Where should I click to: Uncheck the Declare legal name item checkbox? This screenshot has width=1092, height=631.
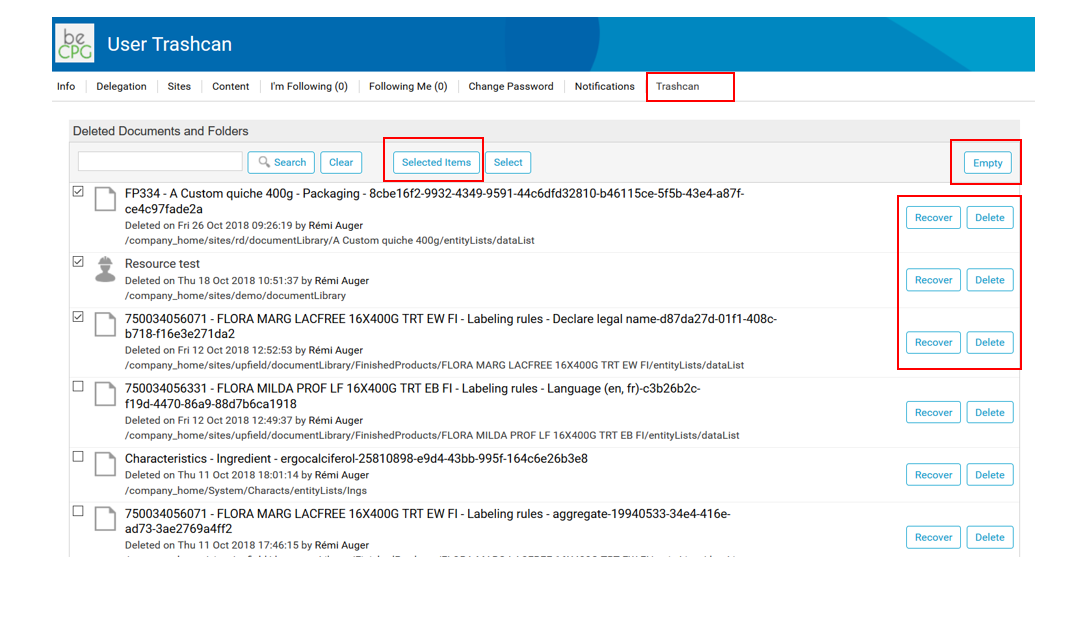78,317
